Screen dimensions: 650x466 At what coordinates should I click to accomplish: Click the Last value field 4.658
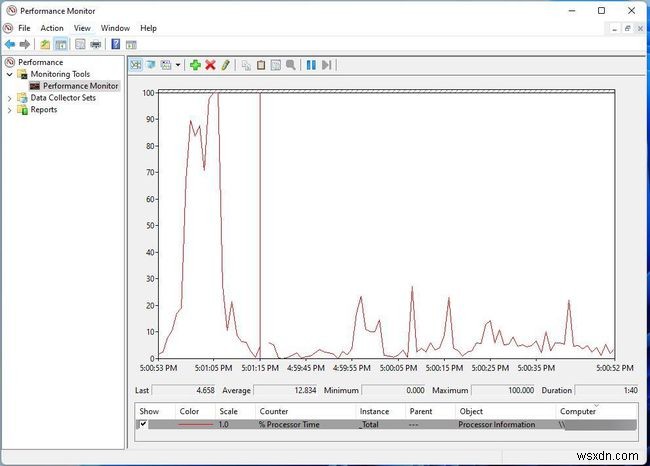184,390
